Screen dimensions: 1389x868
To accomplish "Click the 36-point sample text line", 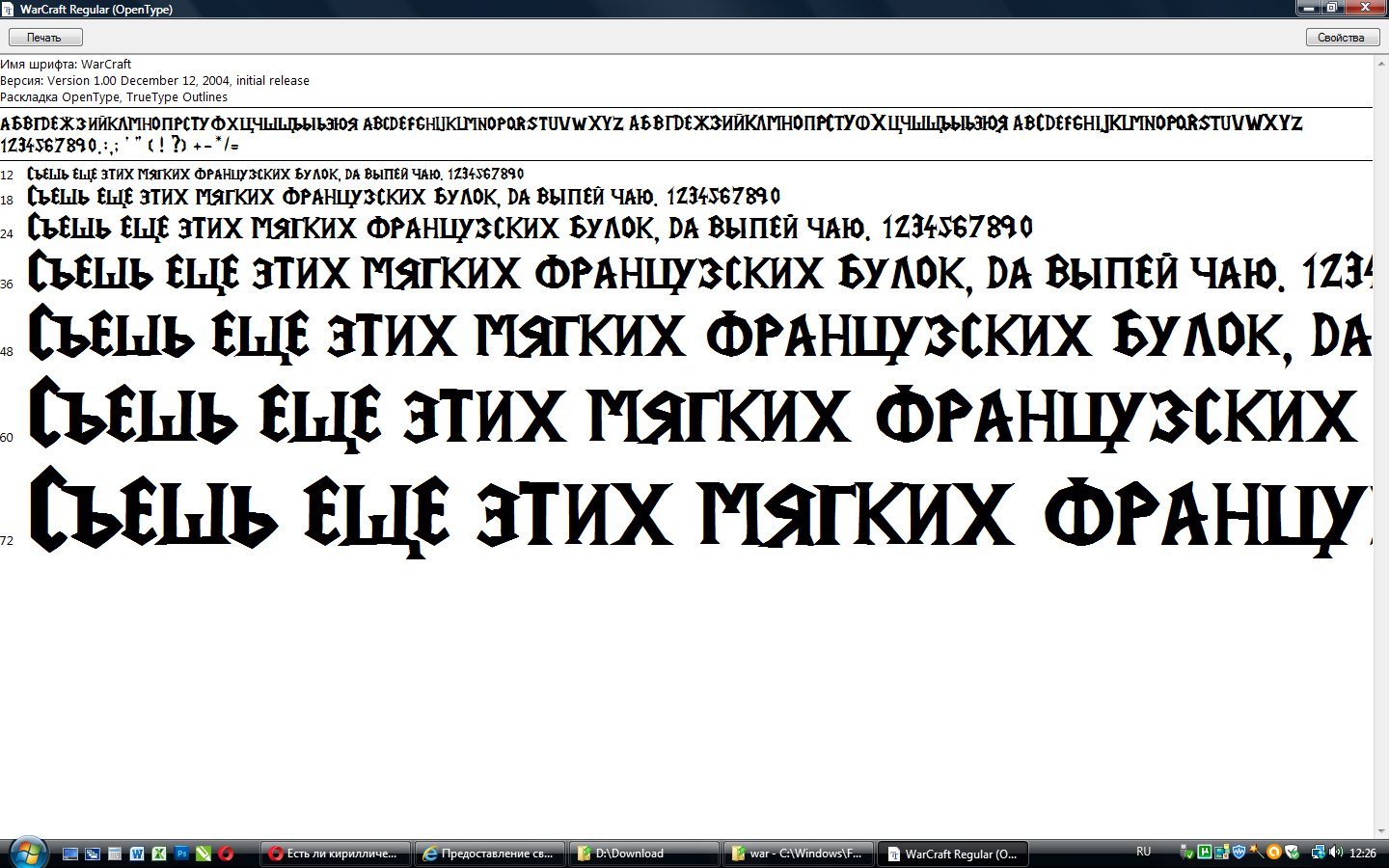I will tap(699, 272).
